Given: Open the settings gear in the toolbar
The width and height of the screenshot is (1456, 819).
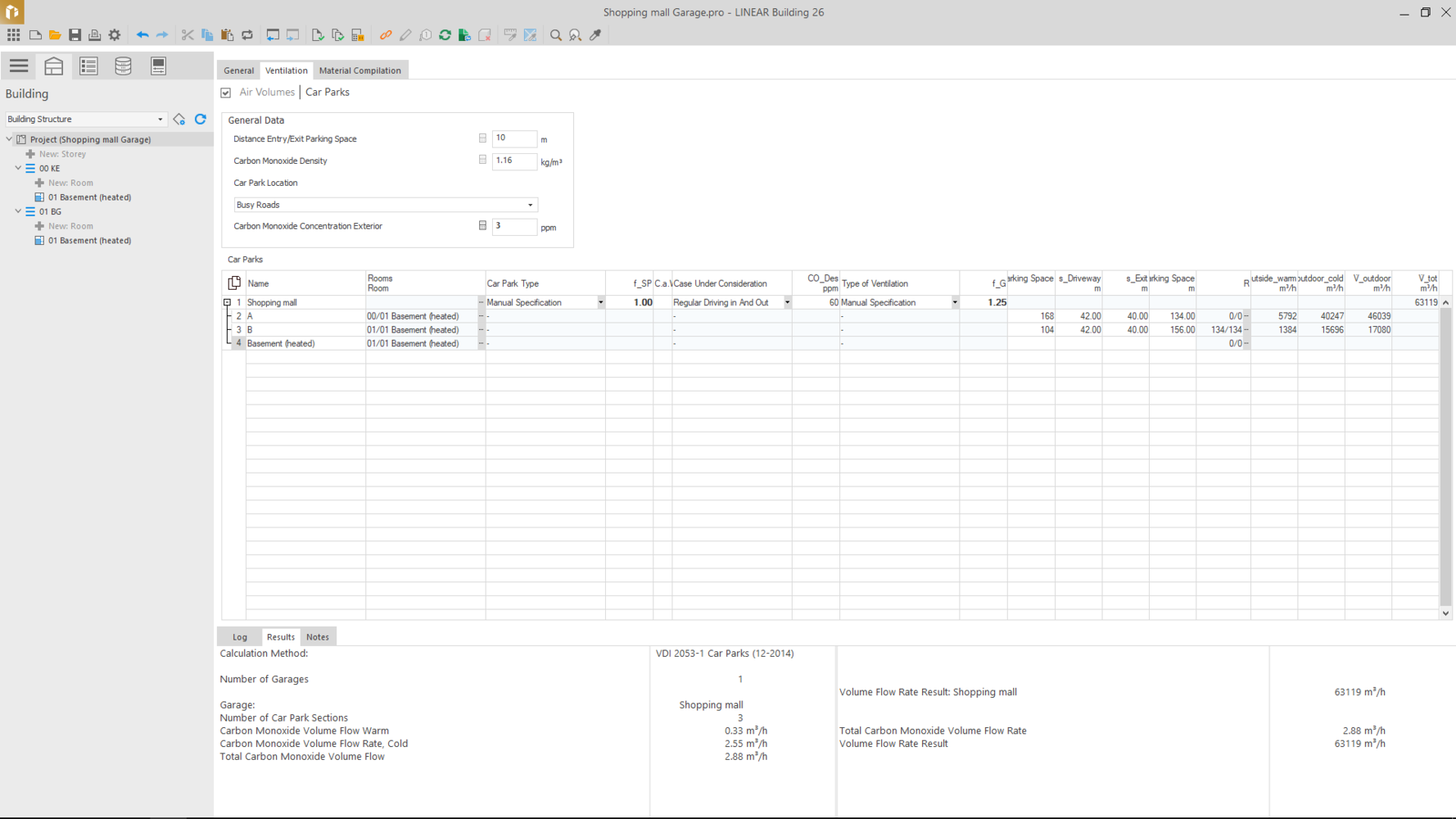Looking at the screenshot, I should [x=115, y=35].
